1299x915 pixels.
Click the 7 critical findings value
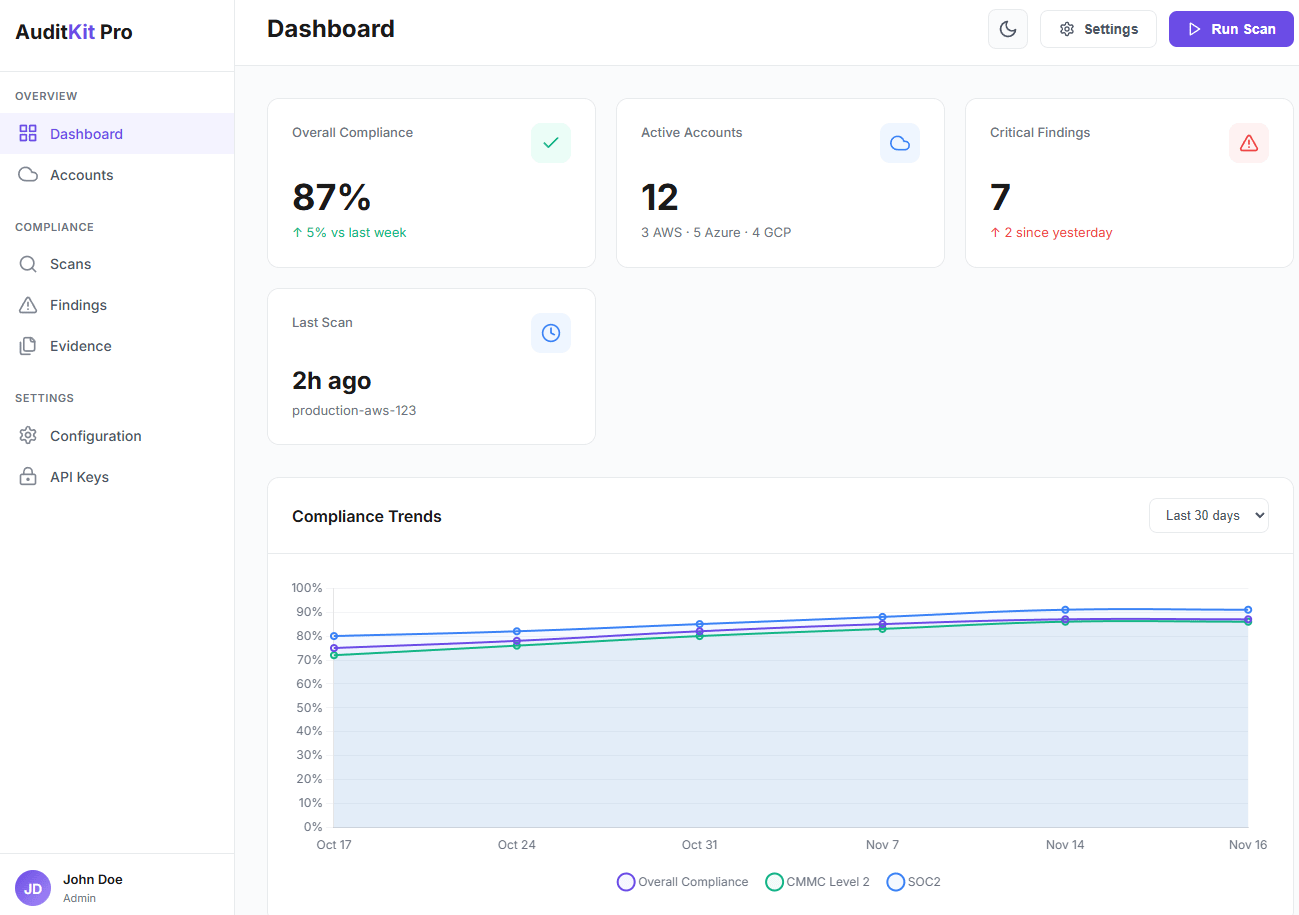(x=1000, y=197)
